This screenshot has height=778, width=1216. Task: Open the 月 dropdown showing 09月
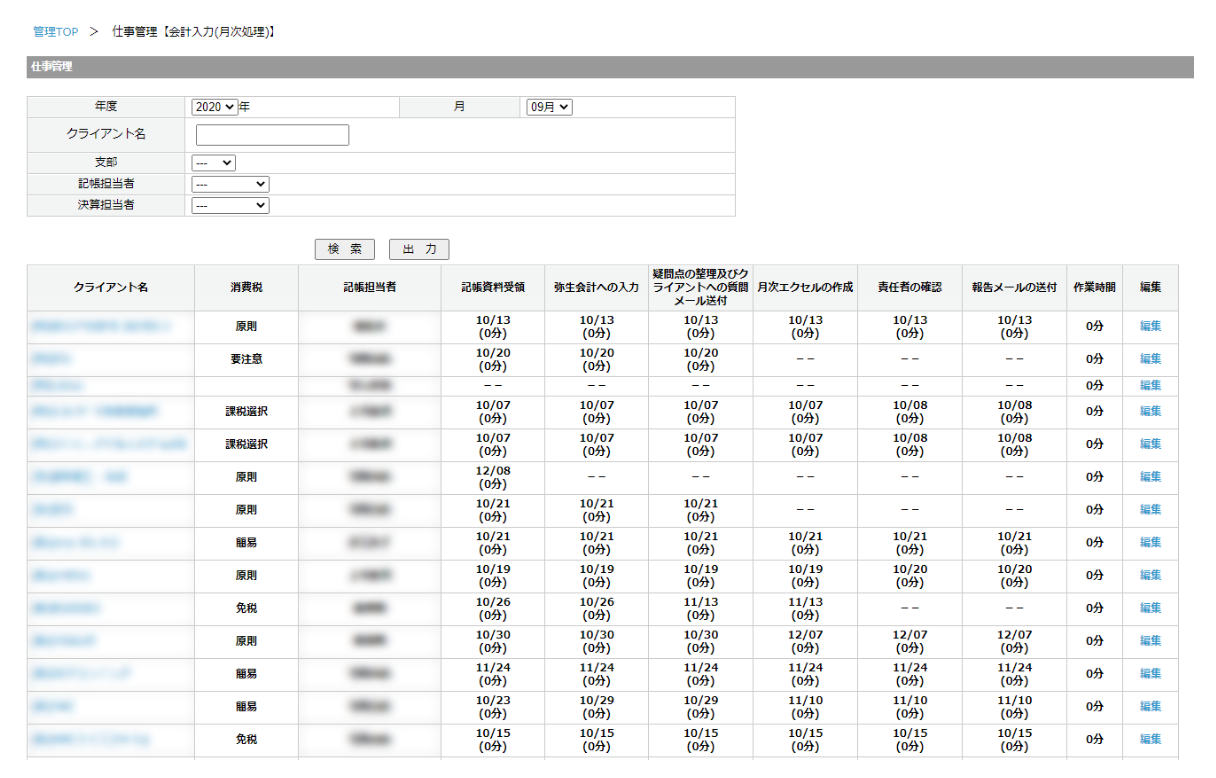(x=549, y=107)
